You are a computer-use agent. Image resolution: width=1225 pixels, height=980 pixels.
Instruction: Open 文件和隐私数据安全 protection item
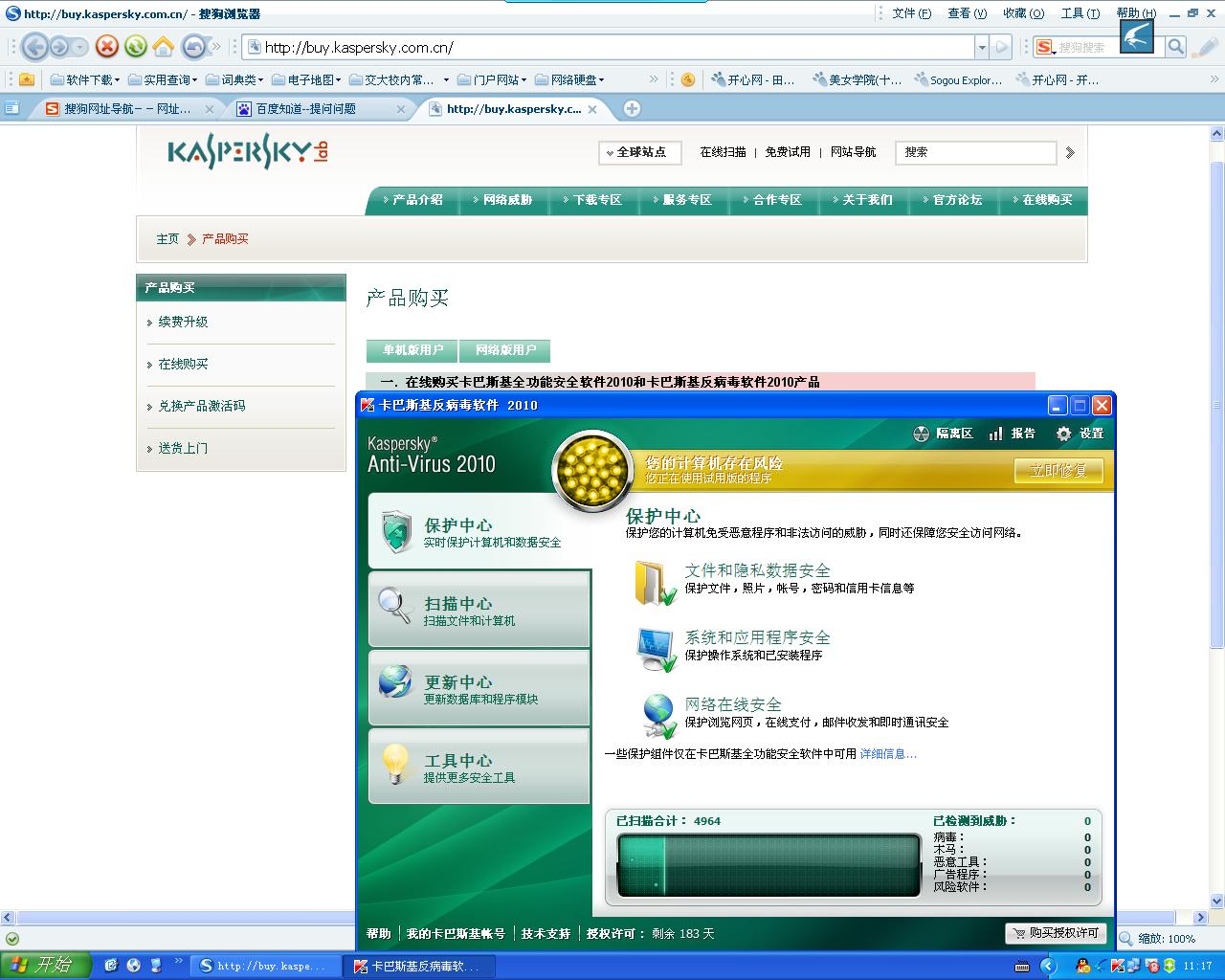pyautogui.click(x=757, y=570)
